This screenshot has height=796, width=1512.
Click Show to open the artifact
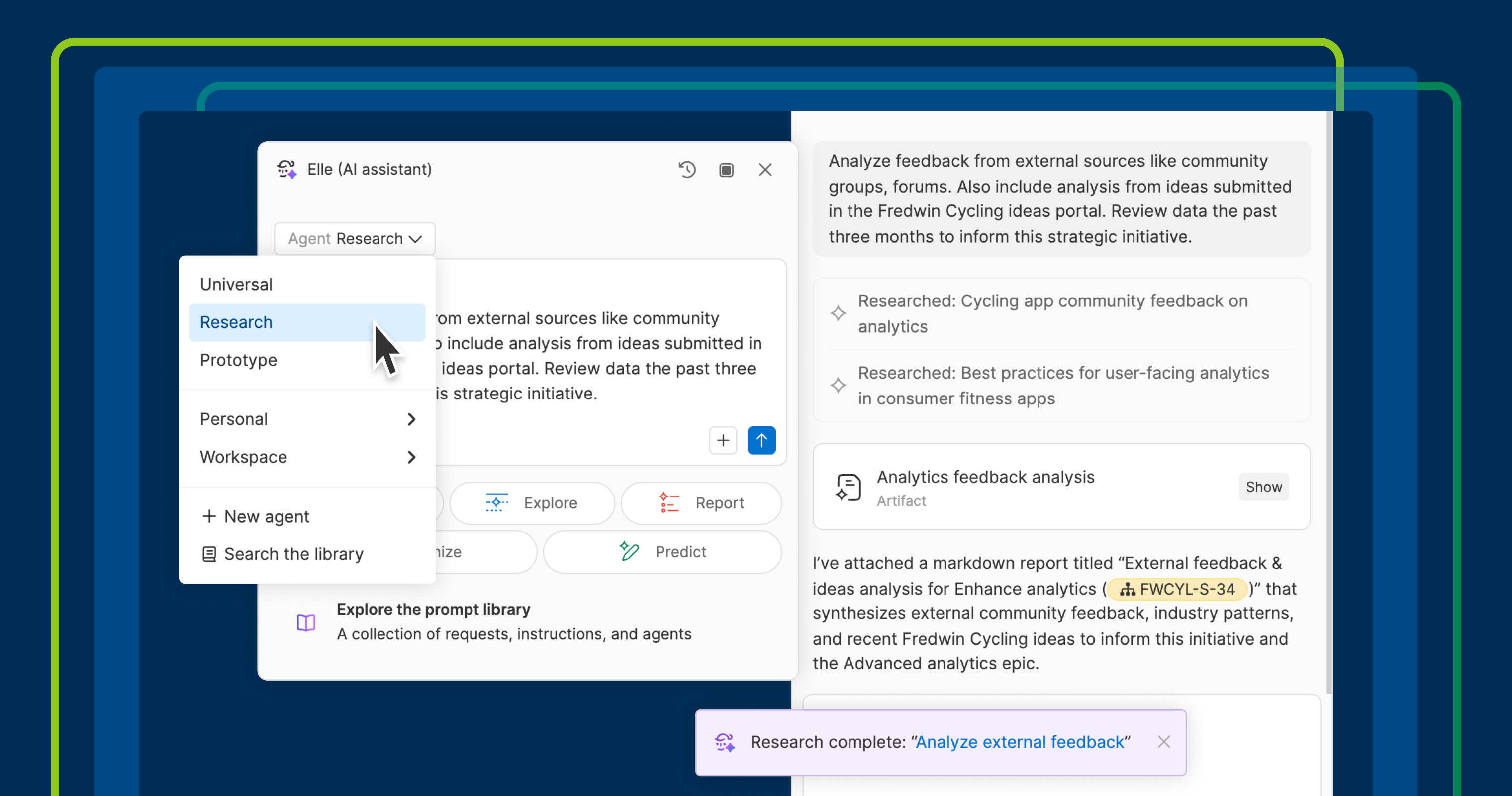tap(1263, 487)
